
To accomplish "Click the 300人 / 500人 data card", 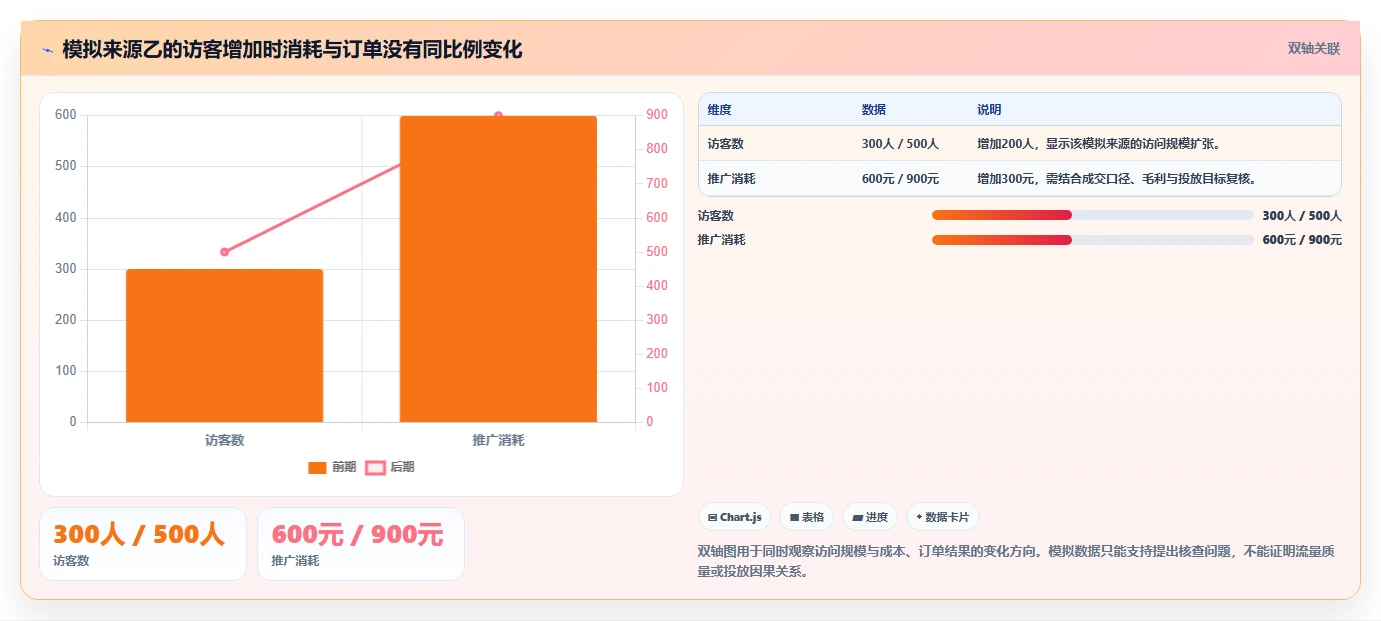I will click(143, 544).
